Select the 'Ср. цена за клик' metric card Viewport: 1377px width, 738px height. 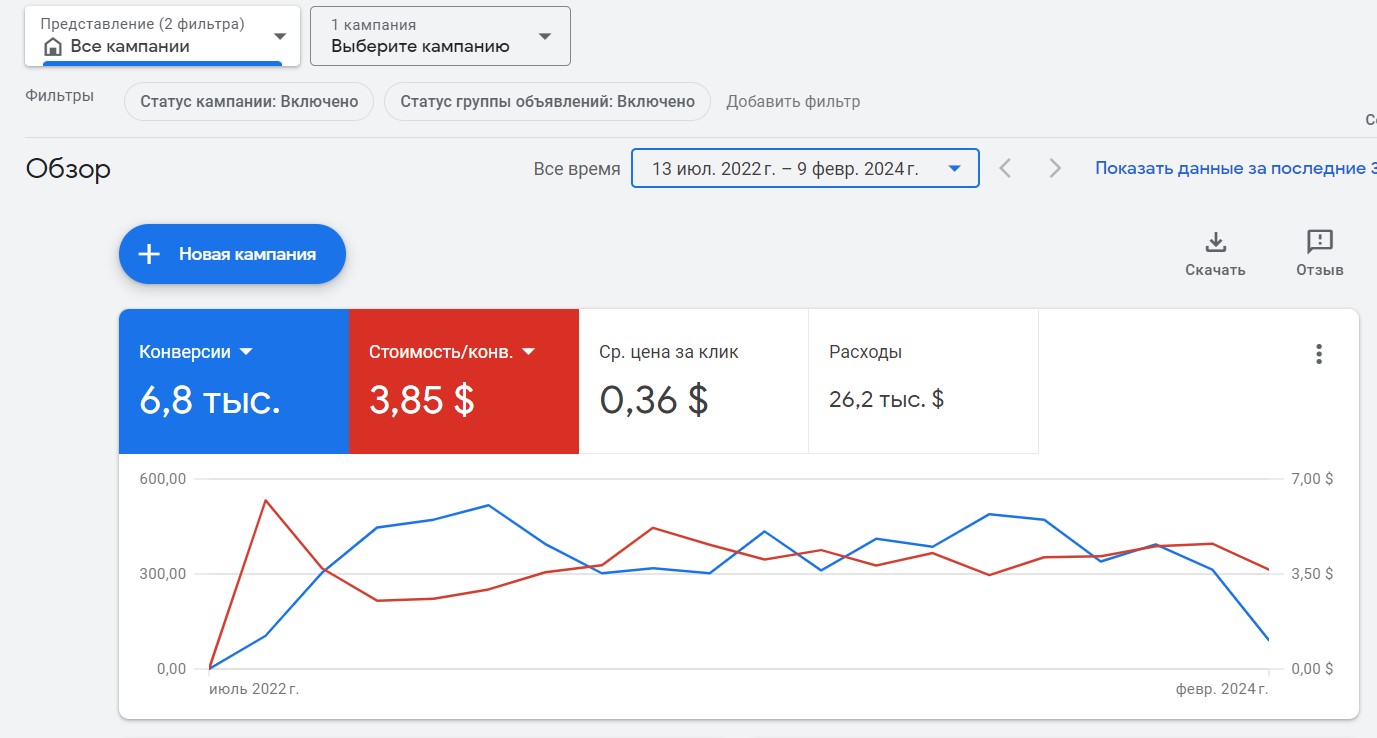click(x=694, y=381)
